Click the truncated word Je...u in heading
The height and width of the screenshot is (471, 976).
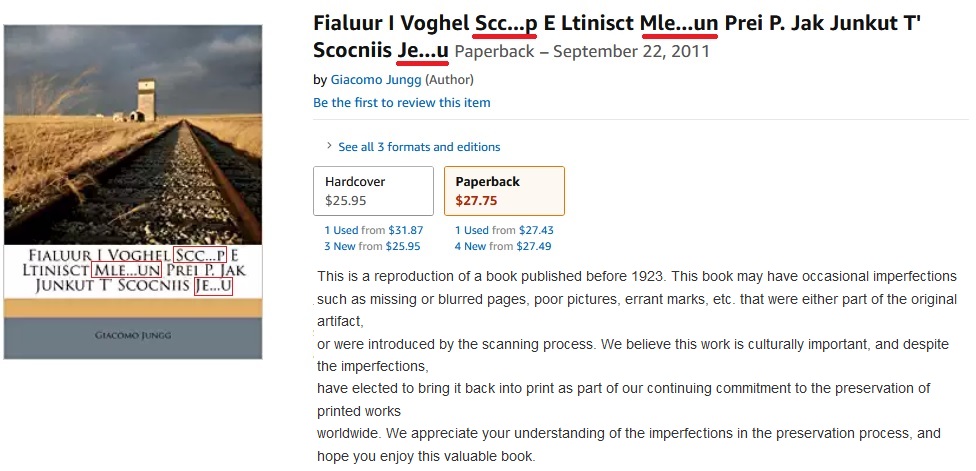tap(422, 50)
